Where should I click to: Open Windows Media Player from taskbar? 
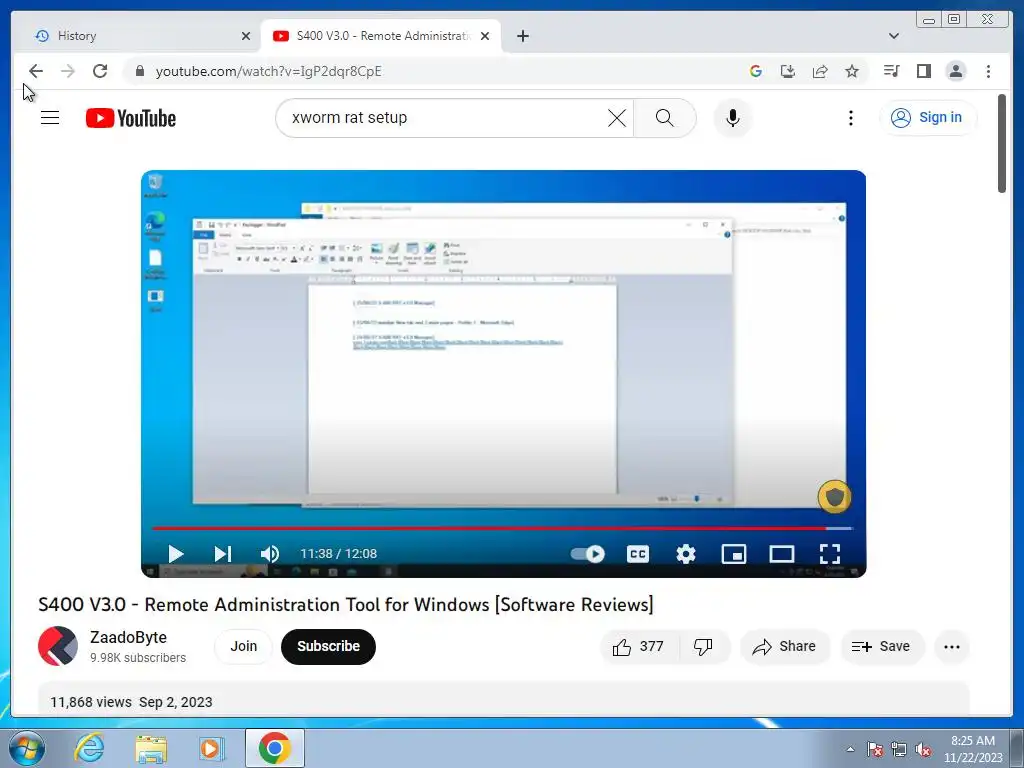pos(211,748)
